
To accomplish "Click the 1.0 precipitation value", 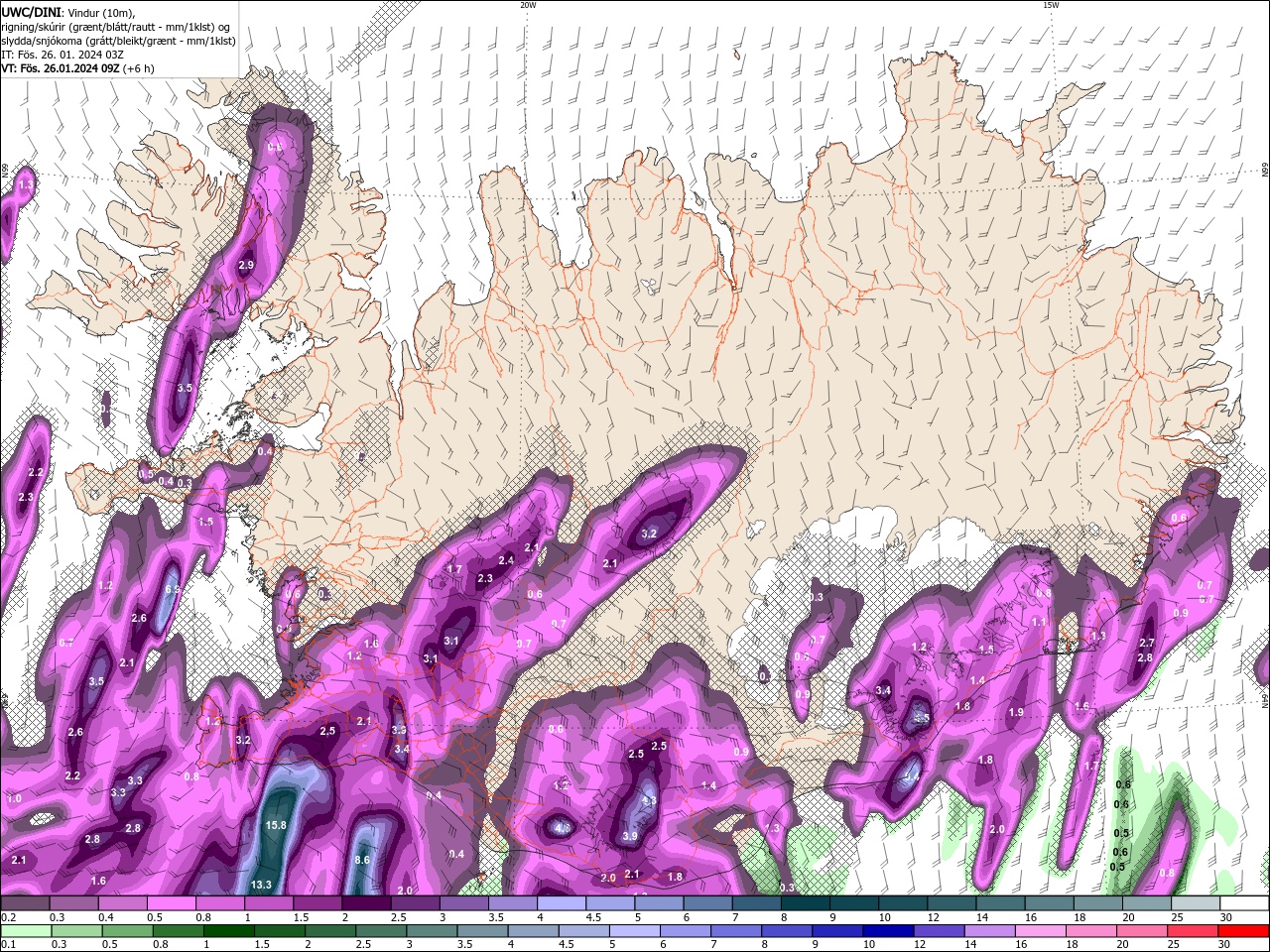I will [x=14, y=798].
